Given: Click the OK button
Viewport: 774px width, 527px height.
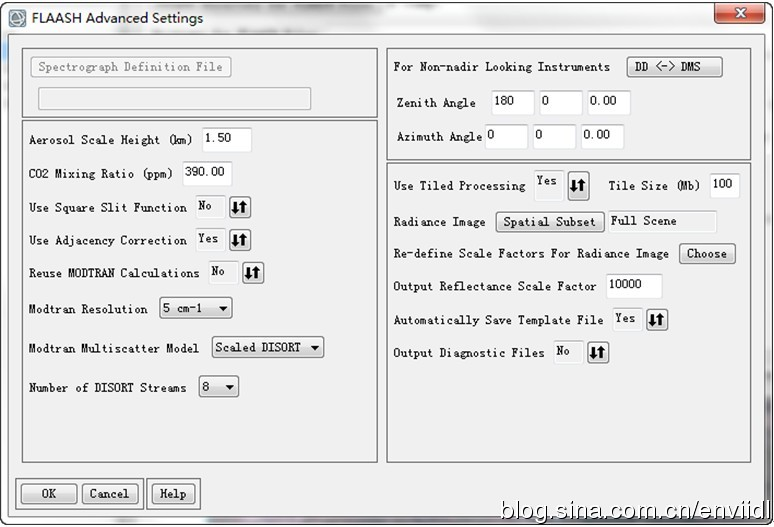Looking at the screenshot, I should coord(49,493).
